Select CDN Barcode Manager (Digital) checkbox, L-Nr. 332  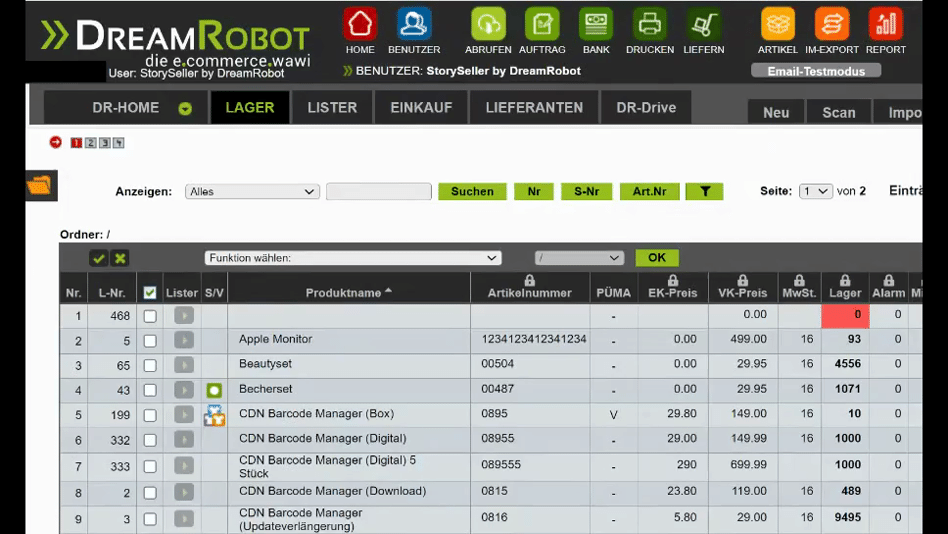150,440
